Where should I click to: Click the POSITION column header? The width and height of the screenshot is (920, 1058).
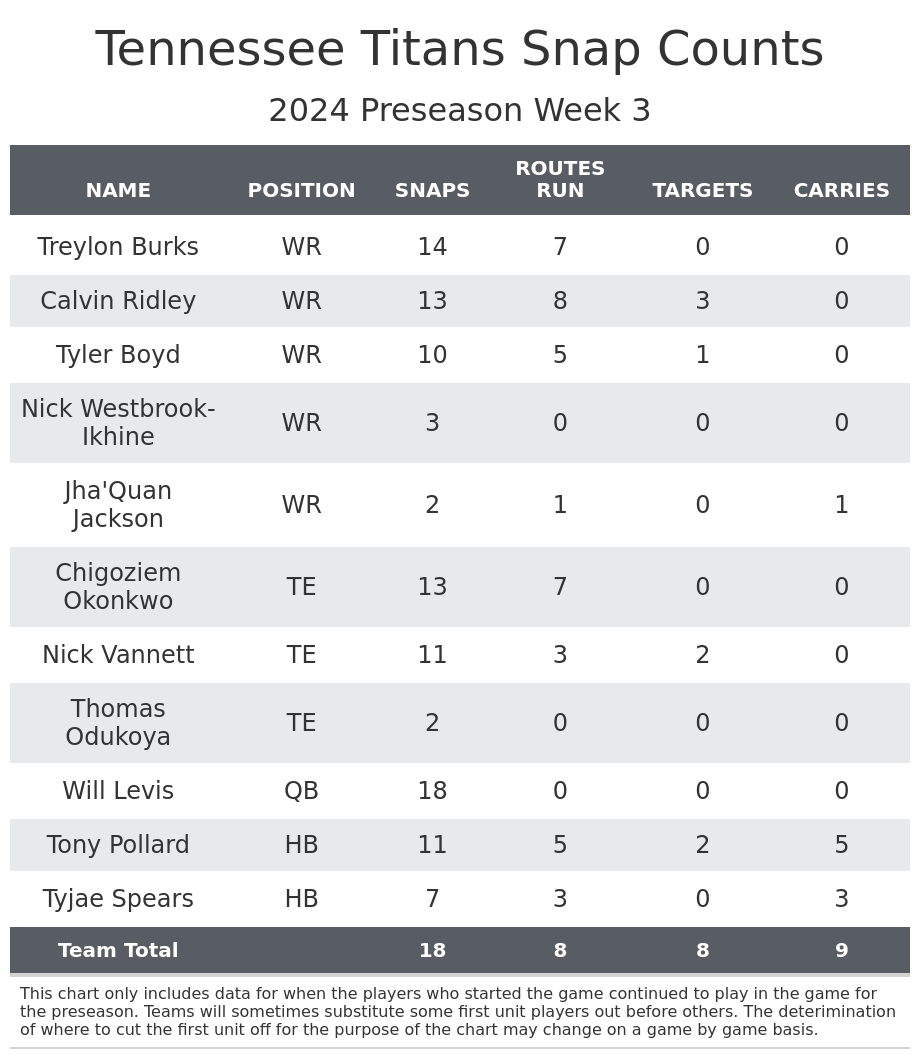pos(301,191)
